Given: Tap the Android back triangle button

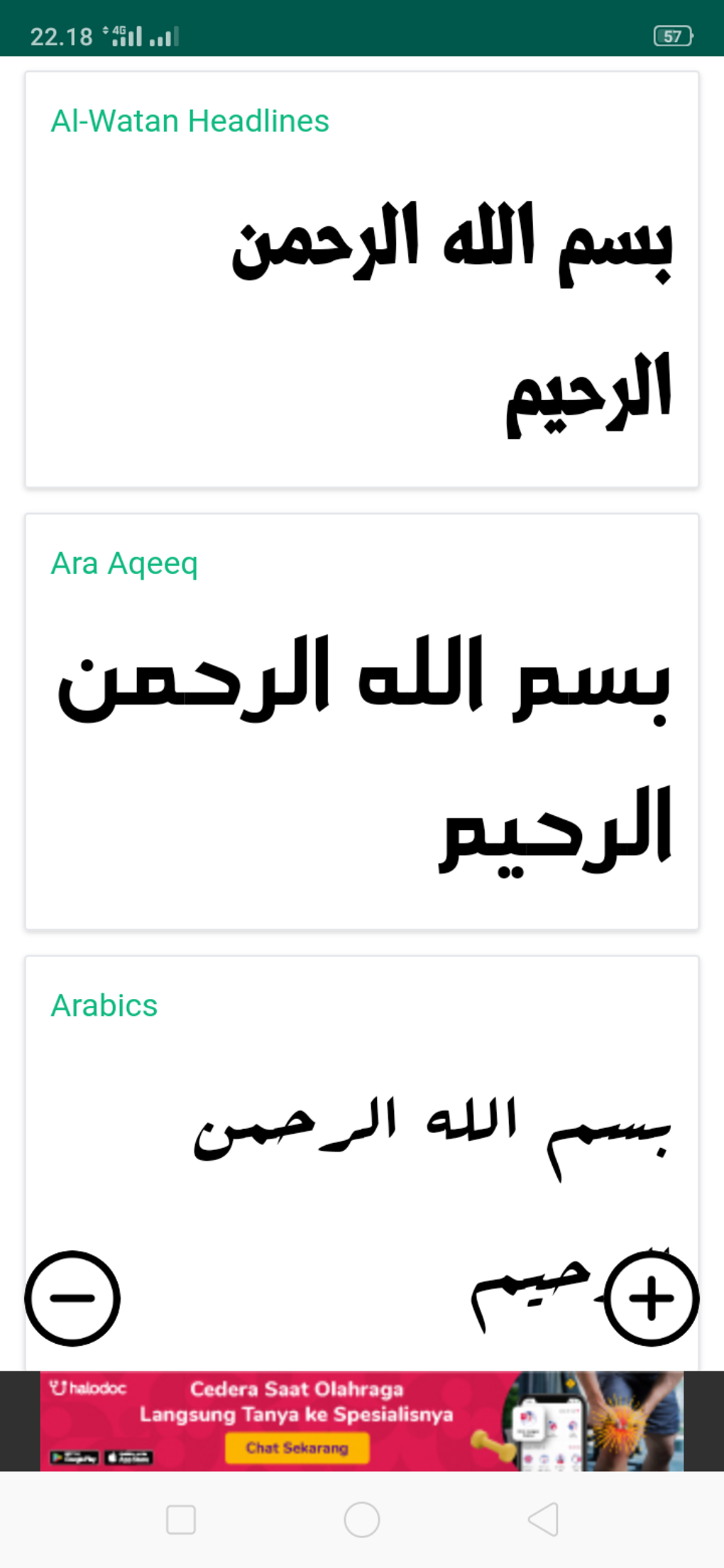Looking at the screenshot, I should pyautogui.click(x=542, y=1520).
